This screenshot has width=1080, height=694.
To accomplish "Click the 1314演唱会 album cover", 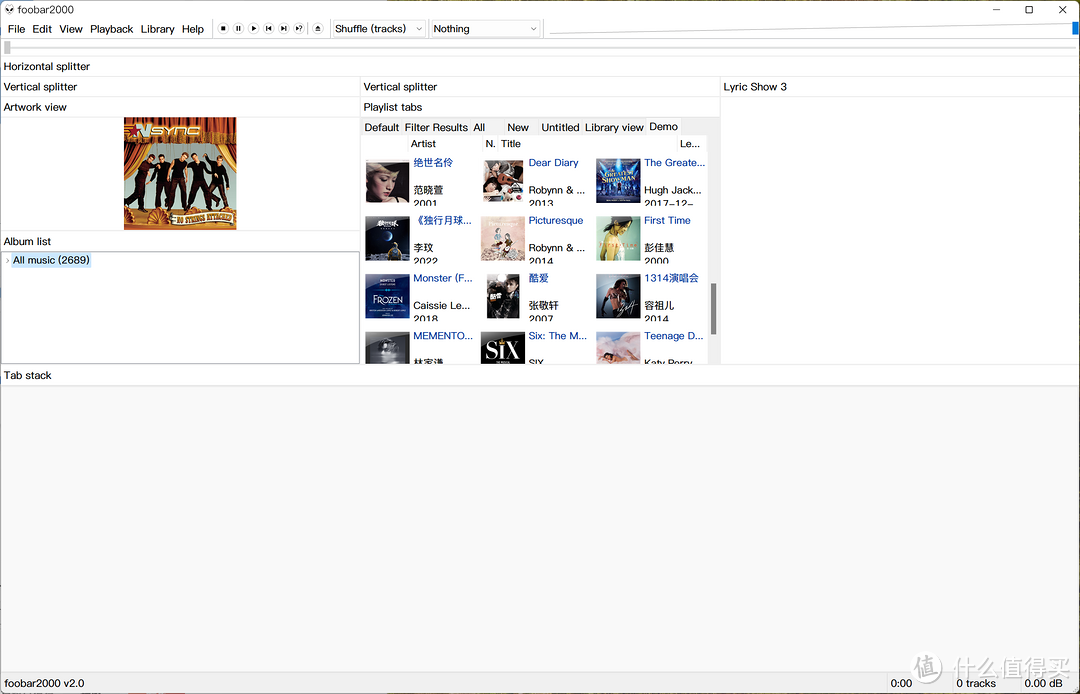I will pos(618,297).
